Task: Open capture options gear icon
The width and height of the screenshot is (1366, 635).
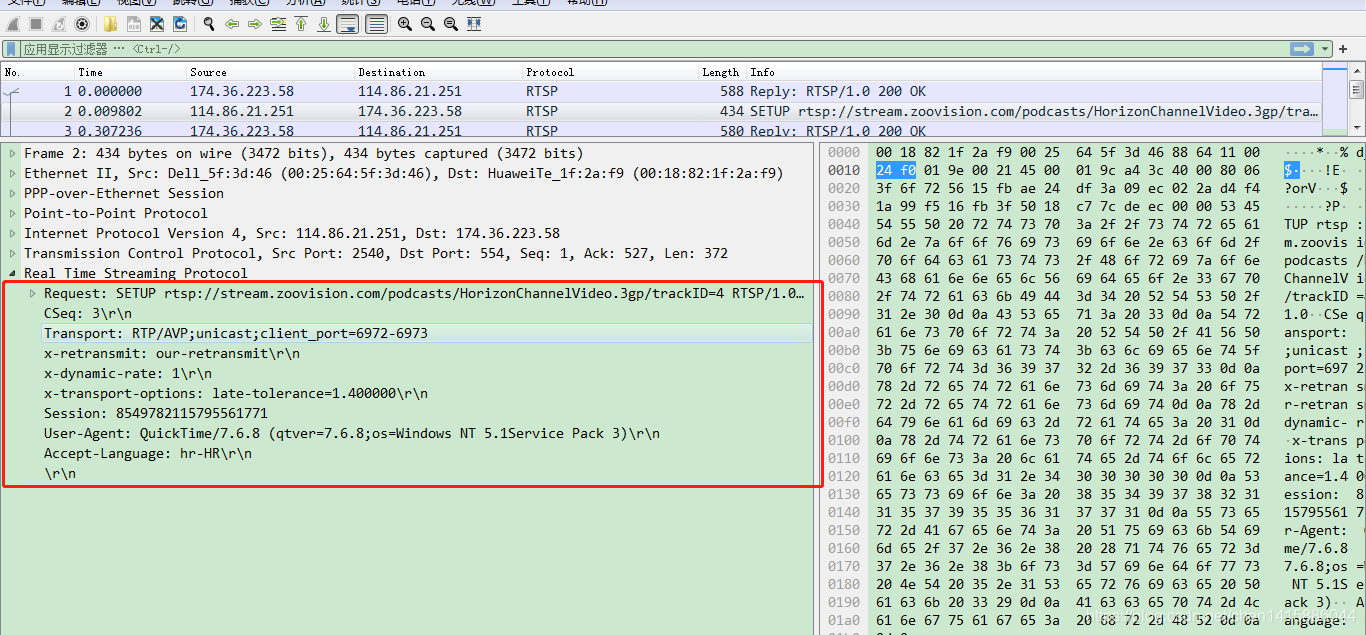Action: tap(82, 23)
